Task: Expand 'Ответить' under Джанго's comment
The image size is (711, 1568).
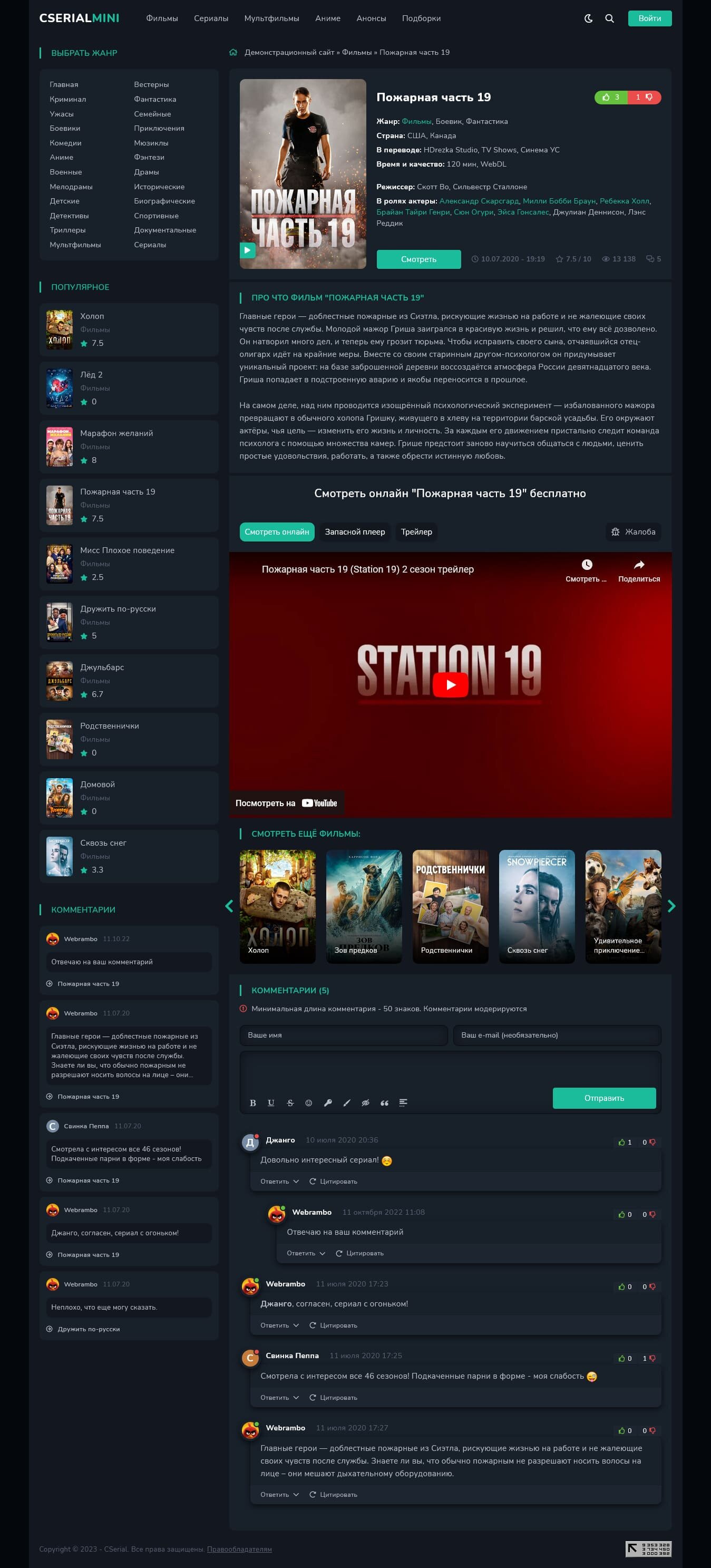Action: (x=279, y=1182)
